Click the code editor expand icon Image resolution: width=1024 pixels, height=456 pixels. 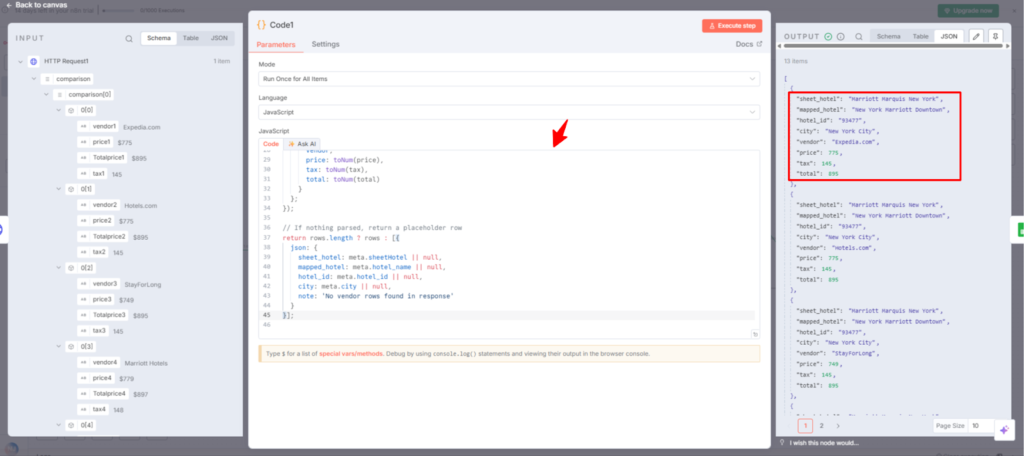pyautogui.click(x=755, y=334)
